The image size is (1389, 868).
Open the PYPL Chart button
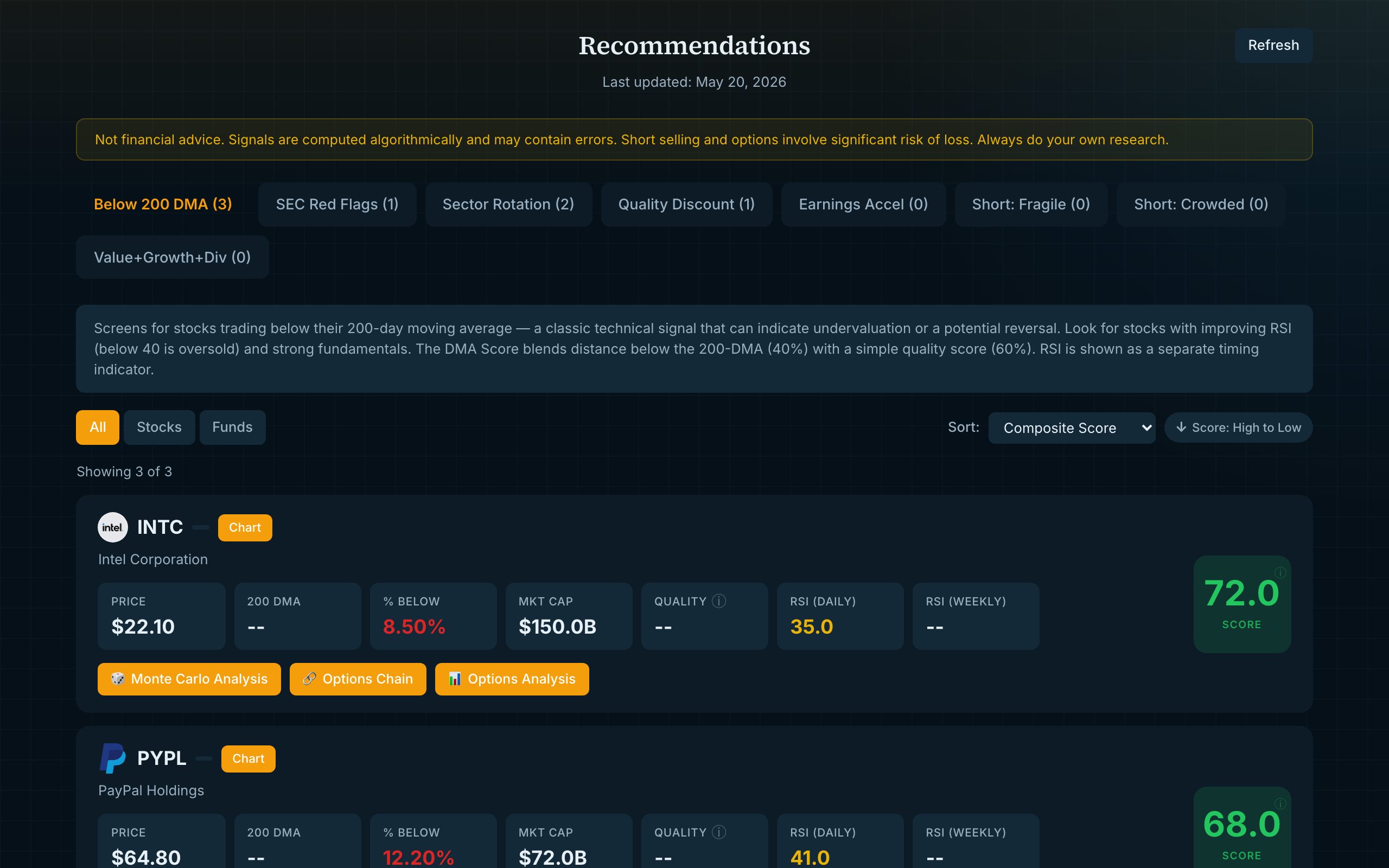(248, 759)
